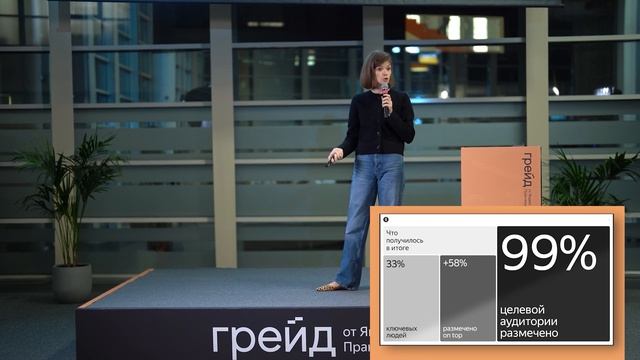Click the "33%" value in the light gray card
Viewport: 640px width, 360px height.
click(395, 264)
